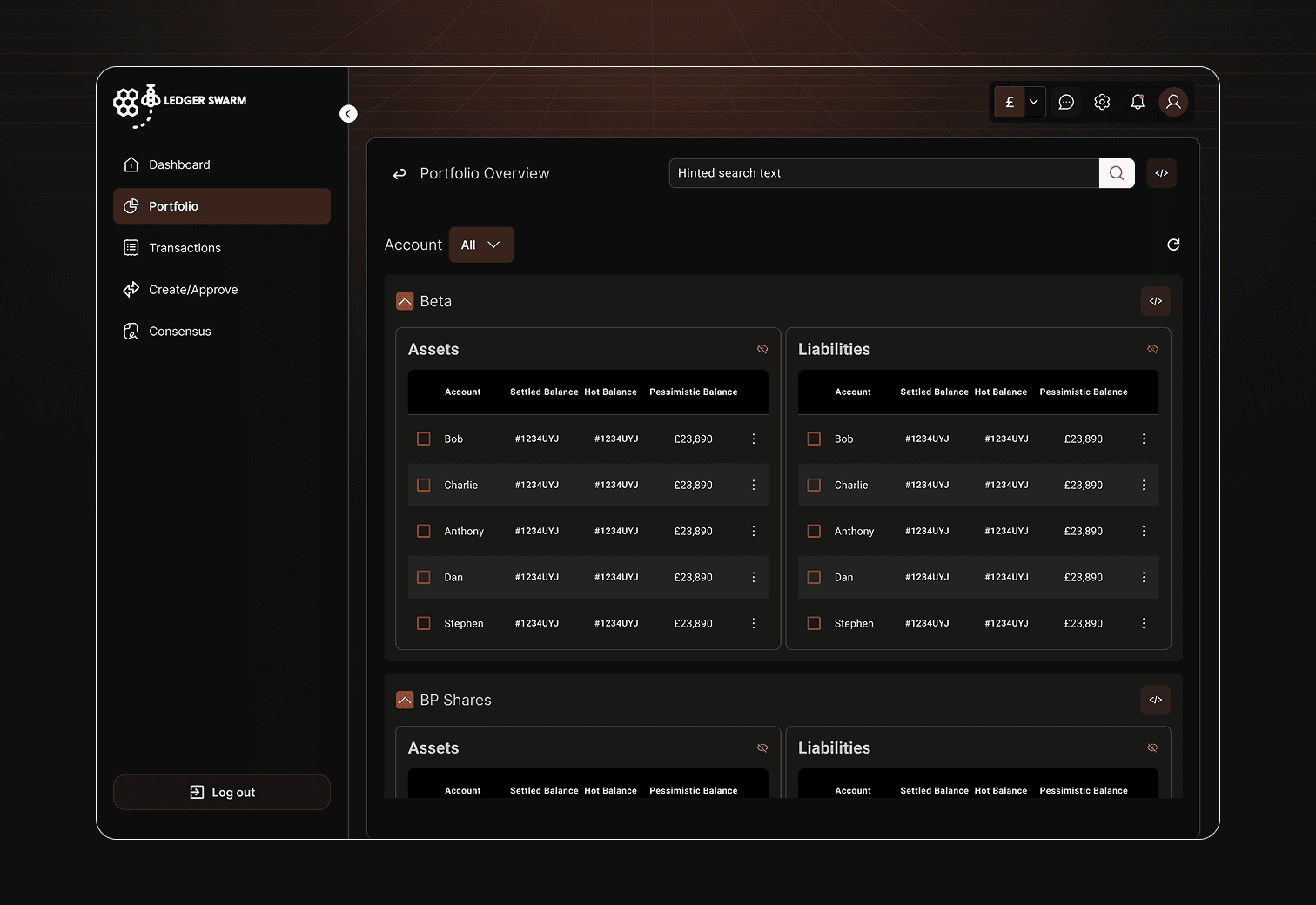
Task: Select the Create/Approve icon in sidebar
Action: tap(131, 289)
